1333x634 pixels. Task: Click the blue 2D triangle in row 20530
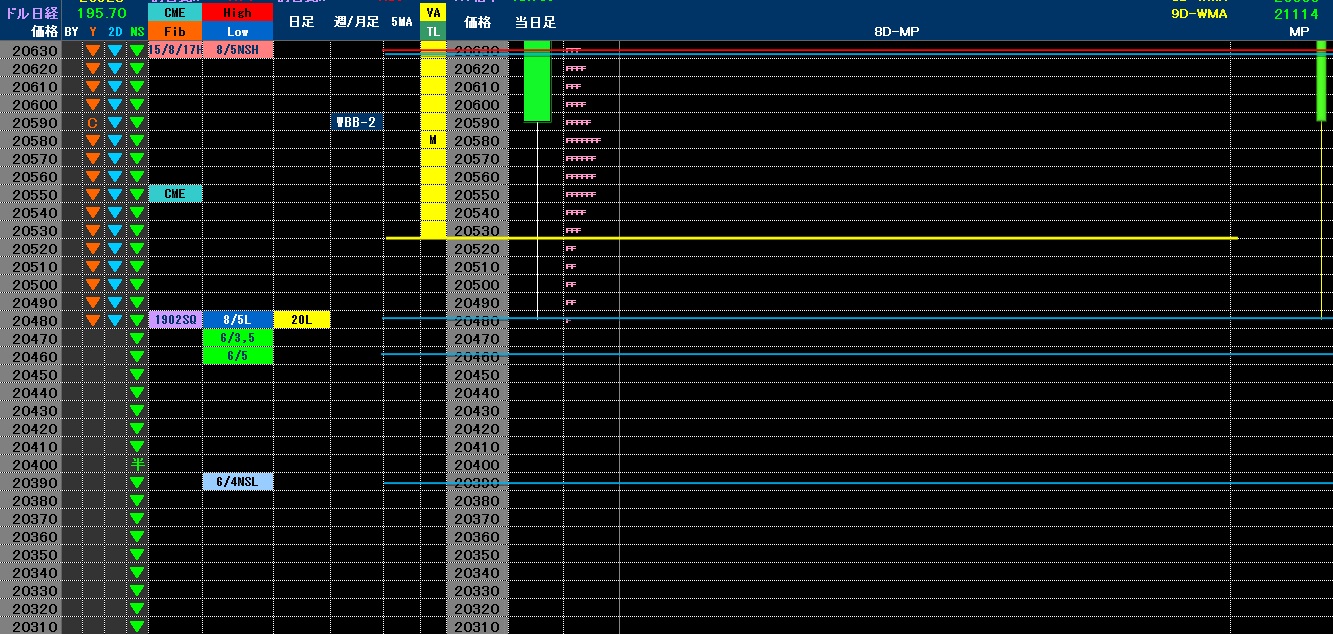[115, 230]
